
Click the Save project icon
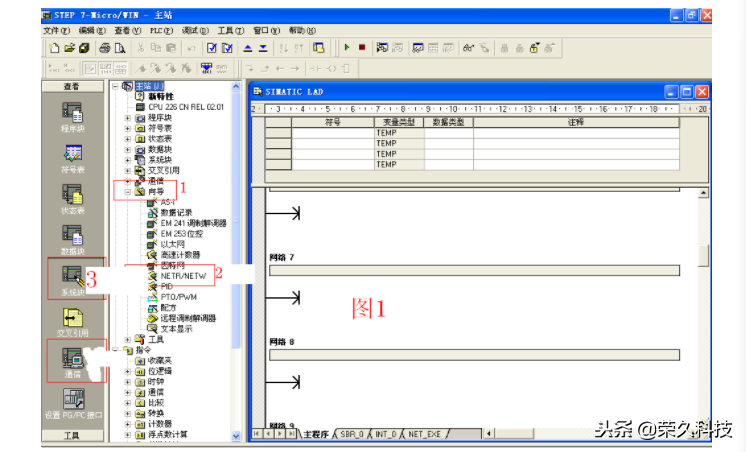(84, 48)
